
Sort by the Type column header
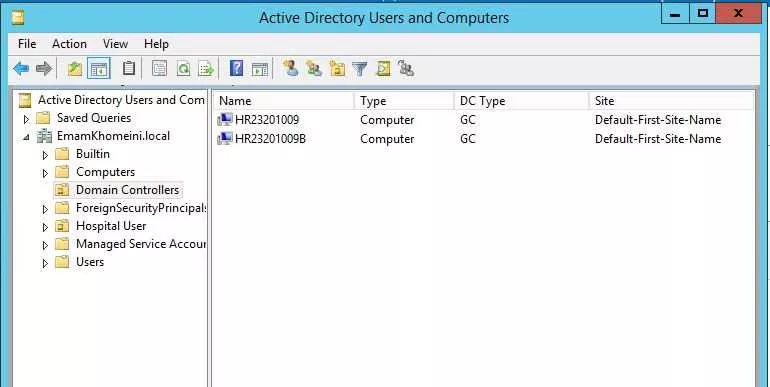pyautogui.click(x=405, y=101)
